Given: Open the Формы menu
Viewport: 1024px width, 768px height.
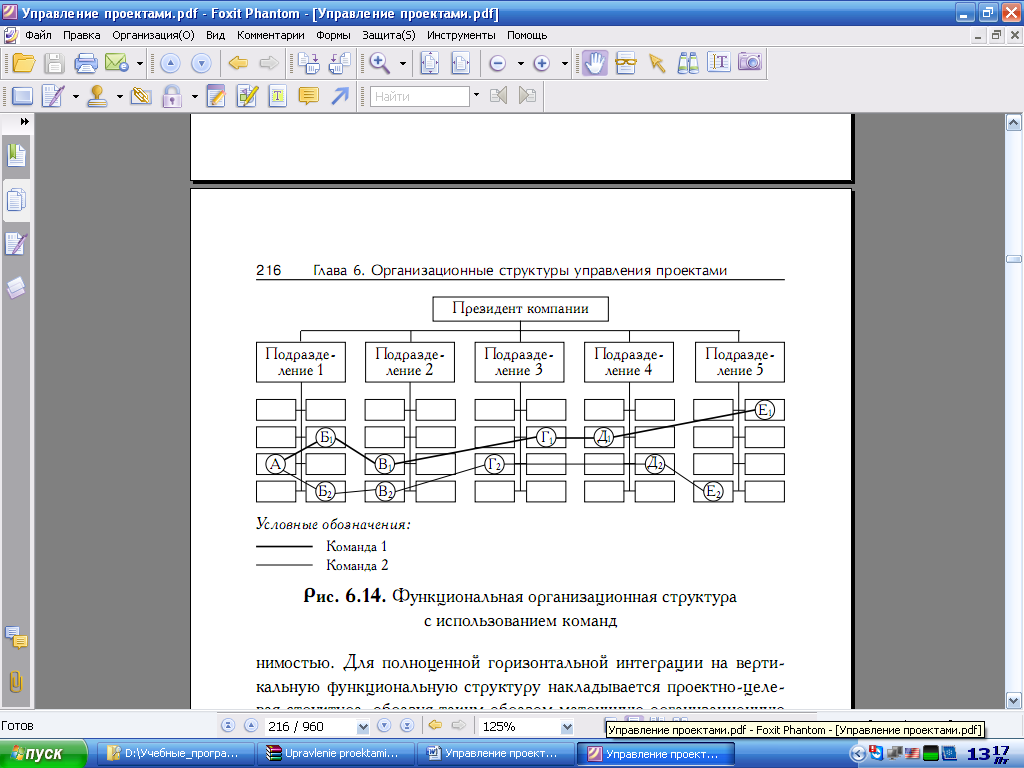Looking at the screenshot, I should (333, 35).
